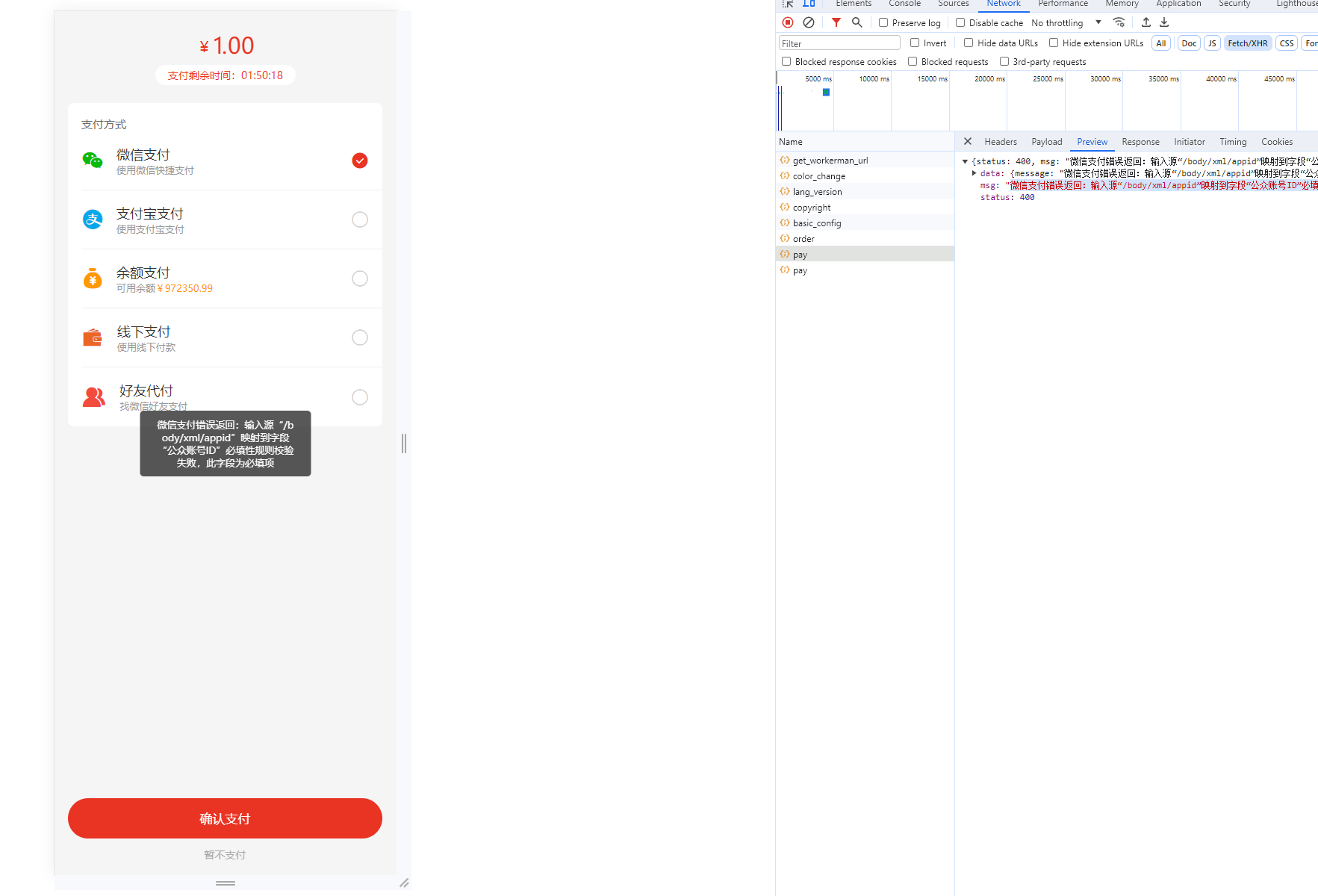1318x896 pixels.
Task: Open the network search magnifier
Action: coord(857,22)
